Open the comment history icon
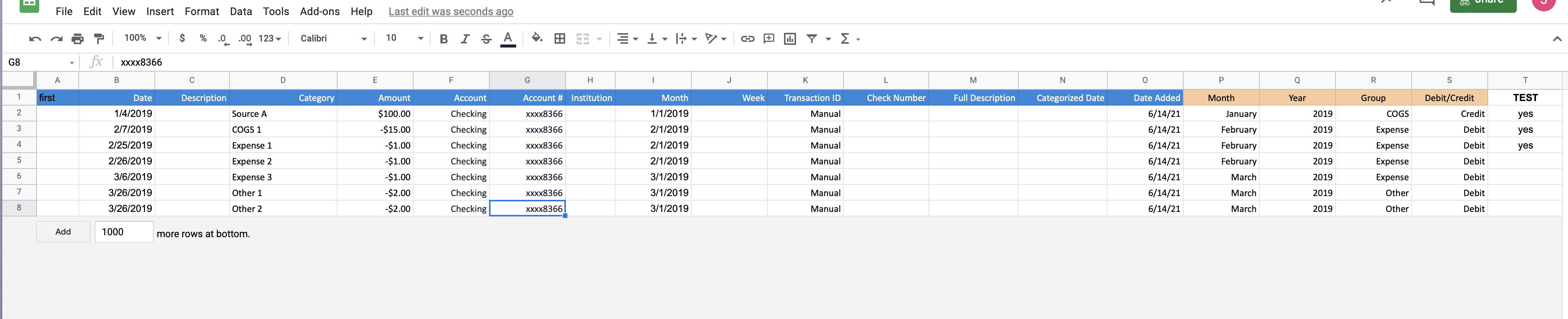This screenshot has width=1568, height=319. click(x=1427, y=2)
